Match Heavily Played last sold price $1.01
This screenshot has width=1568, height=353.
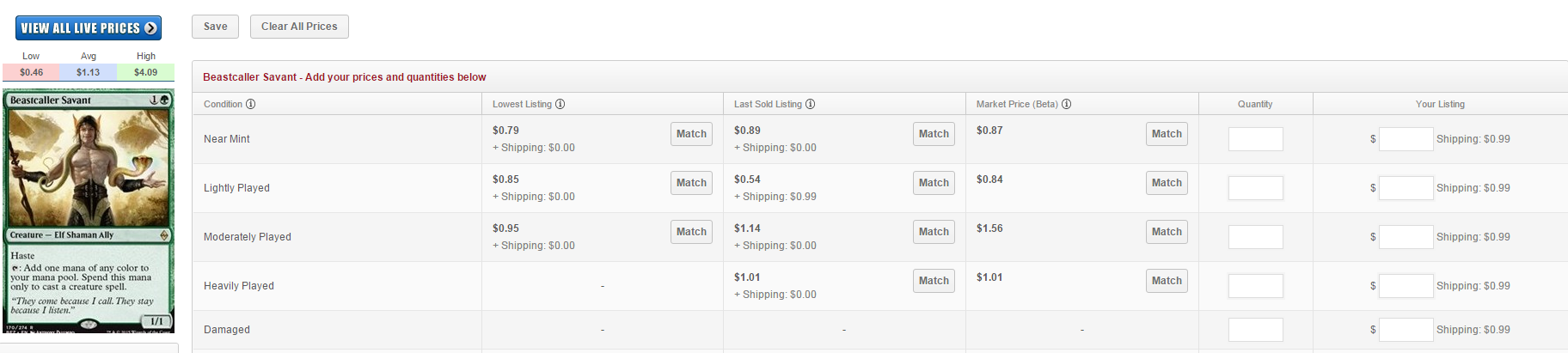click(x=934, y=281)
